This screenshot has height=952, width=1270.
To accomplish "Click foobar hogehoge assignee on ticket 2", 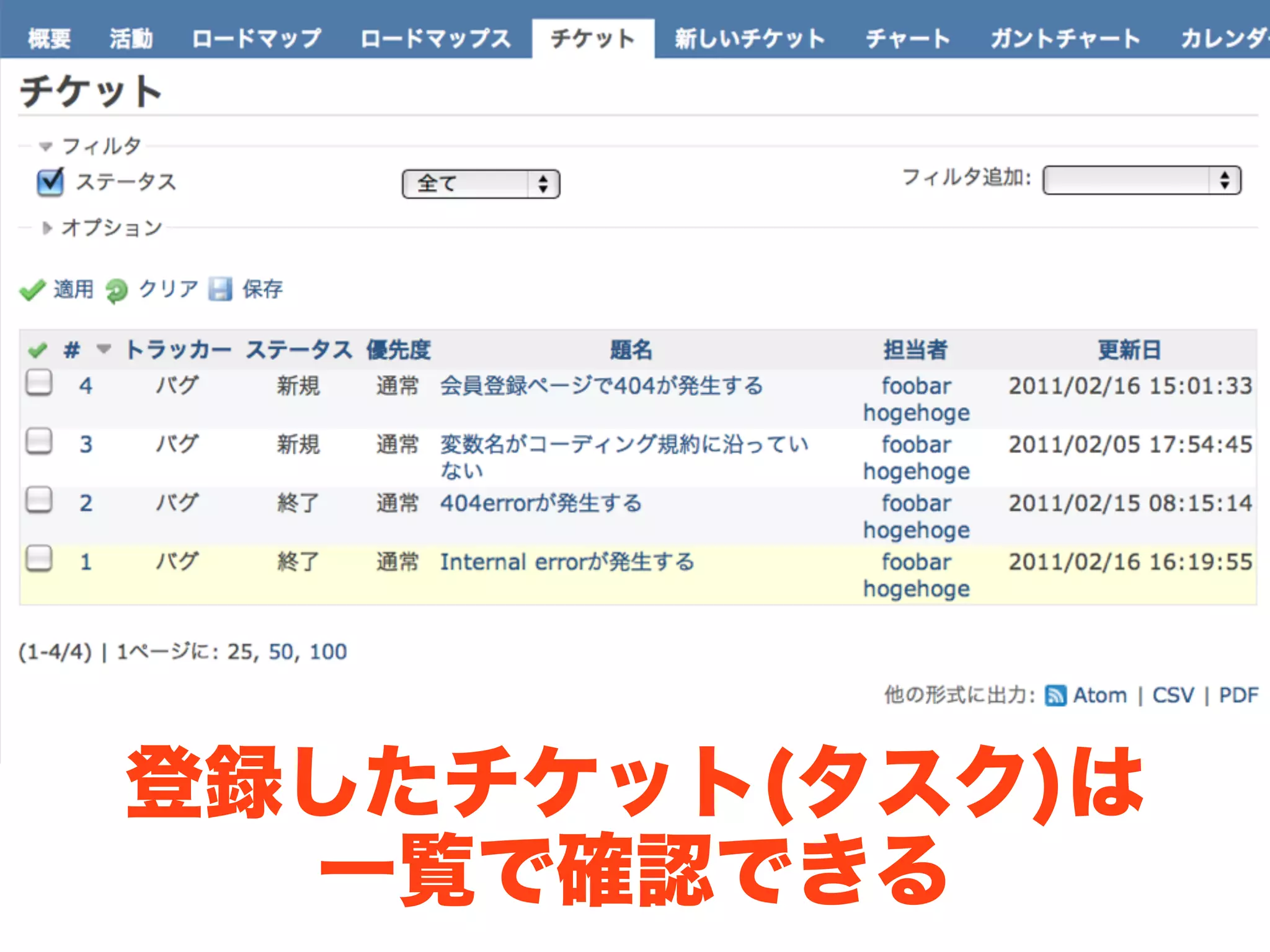I will pos(917,516).
